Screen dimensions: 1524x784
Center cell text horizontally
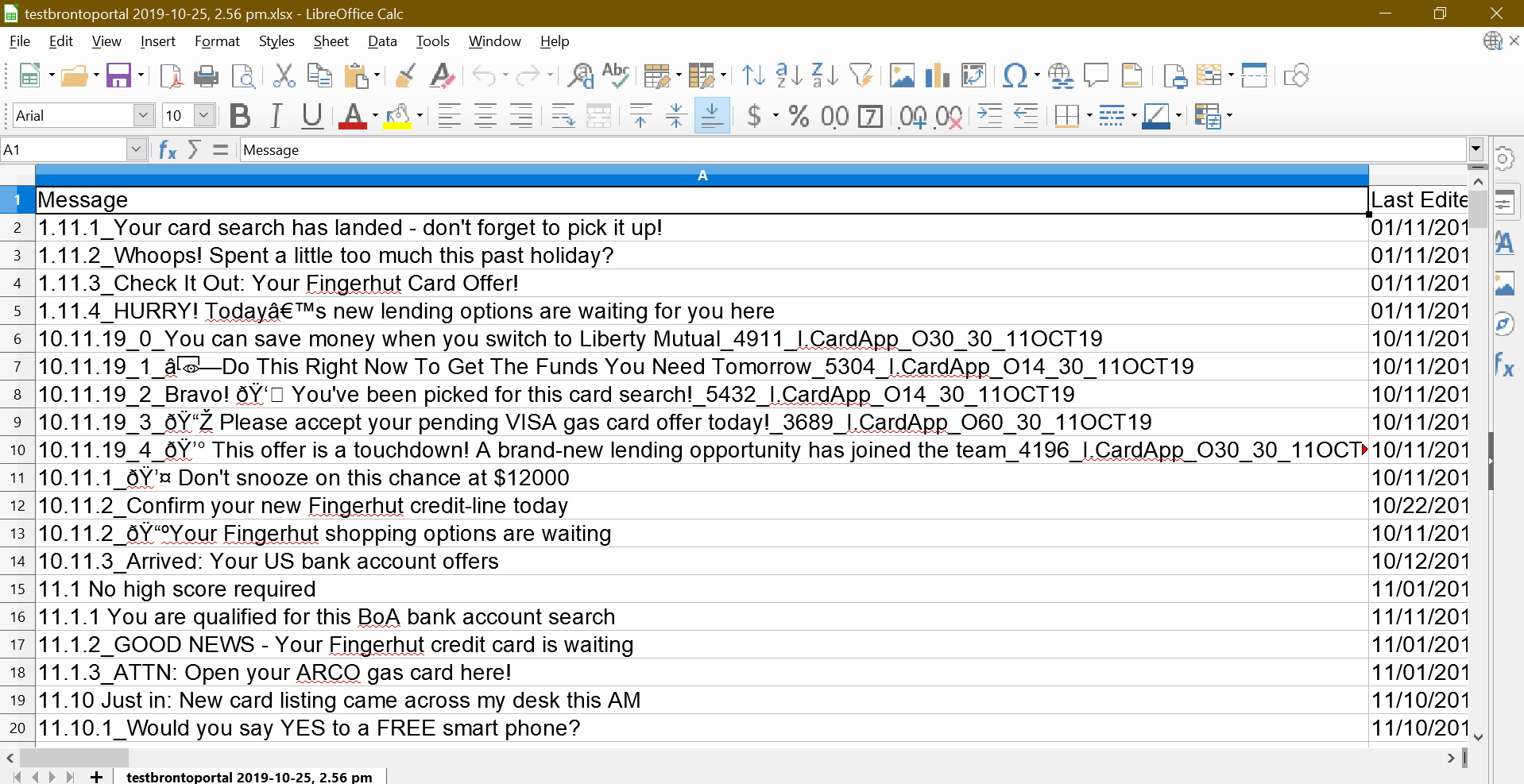coord(485,116)
